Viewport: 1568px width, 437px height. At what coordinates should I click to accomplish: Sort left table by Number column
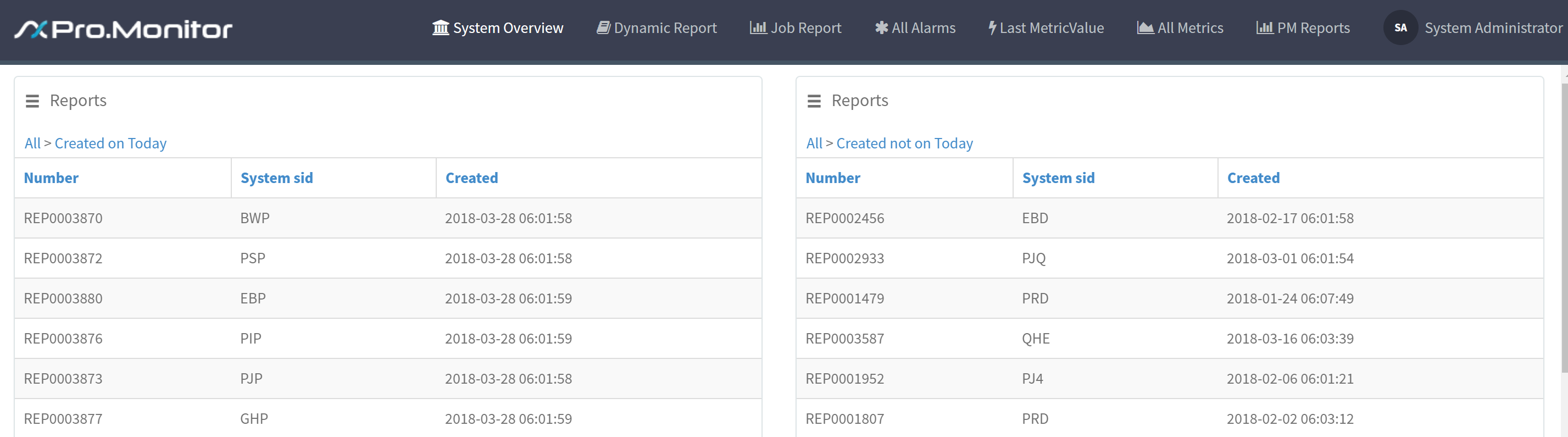pyautogui.click(x=51, y=178)
